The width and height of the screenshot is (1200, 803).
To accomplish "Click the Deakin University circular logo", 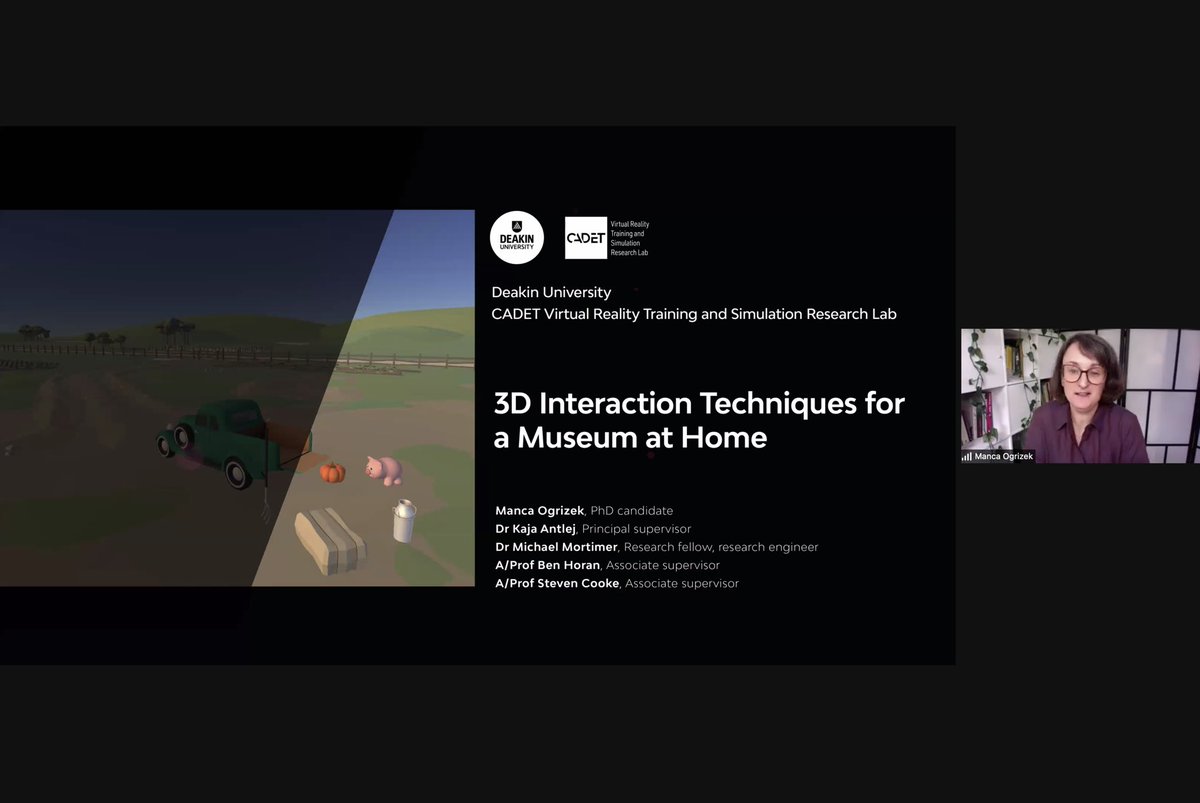I will [517, 238].
